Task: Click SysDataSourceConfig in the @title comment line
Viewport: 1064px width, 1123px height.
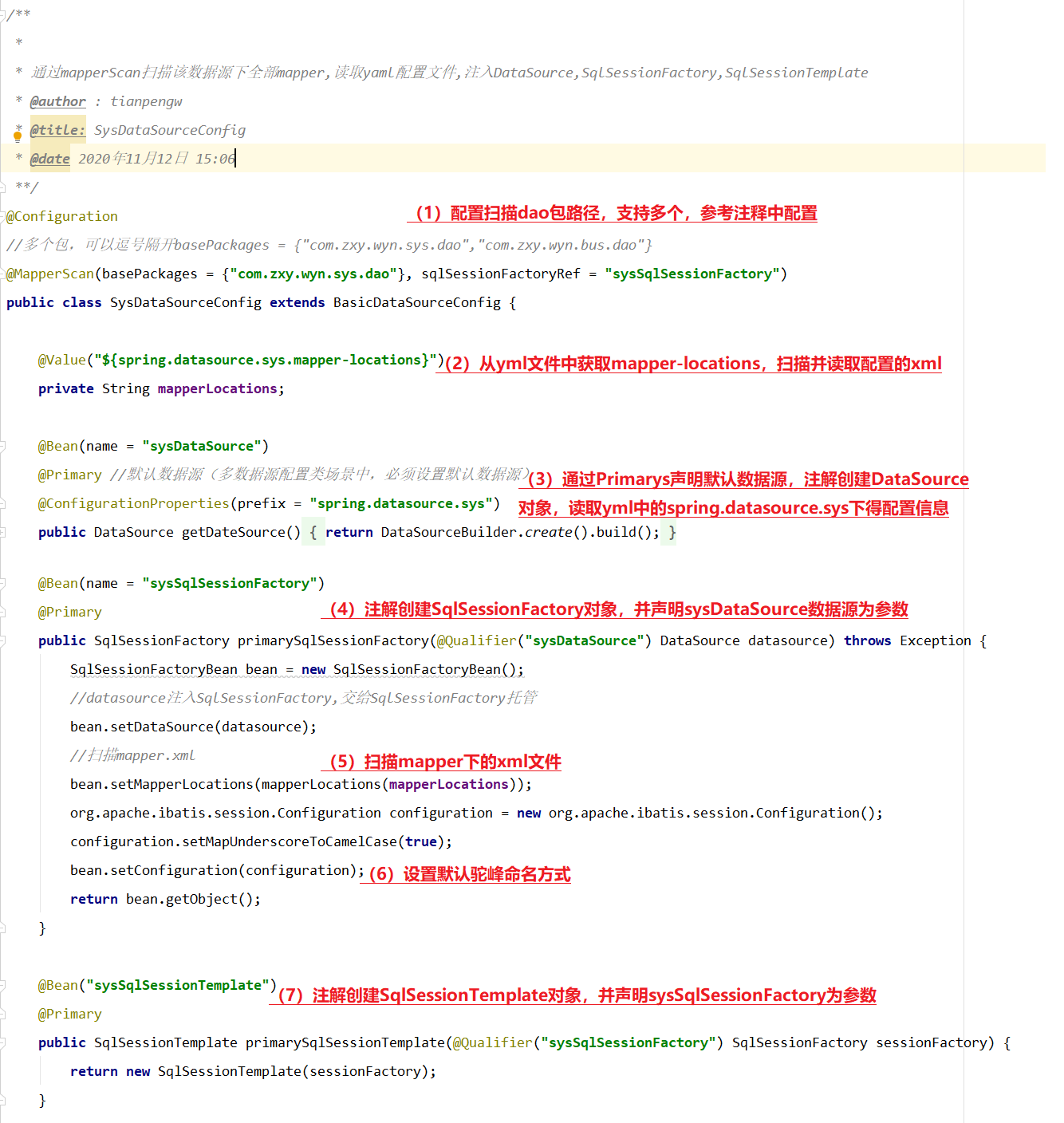Action: click(170, 130)
